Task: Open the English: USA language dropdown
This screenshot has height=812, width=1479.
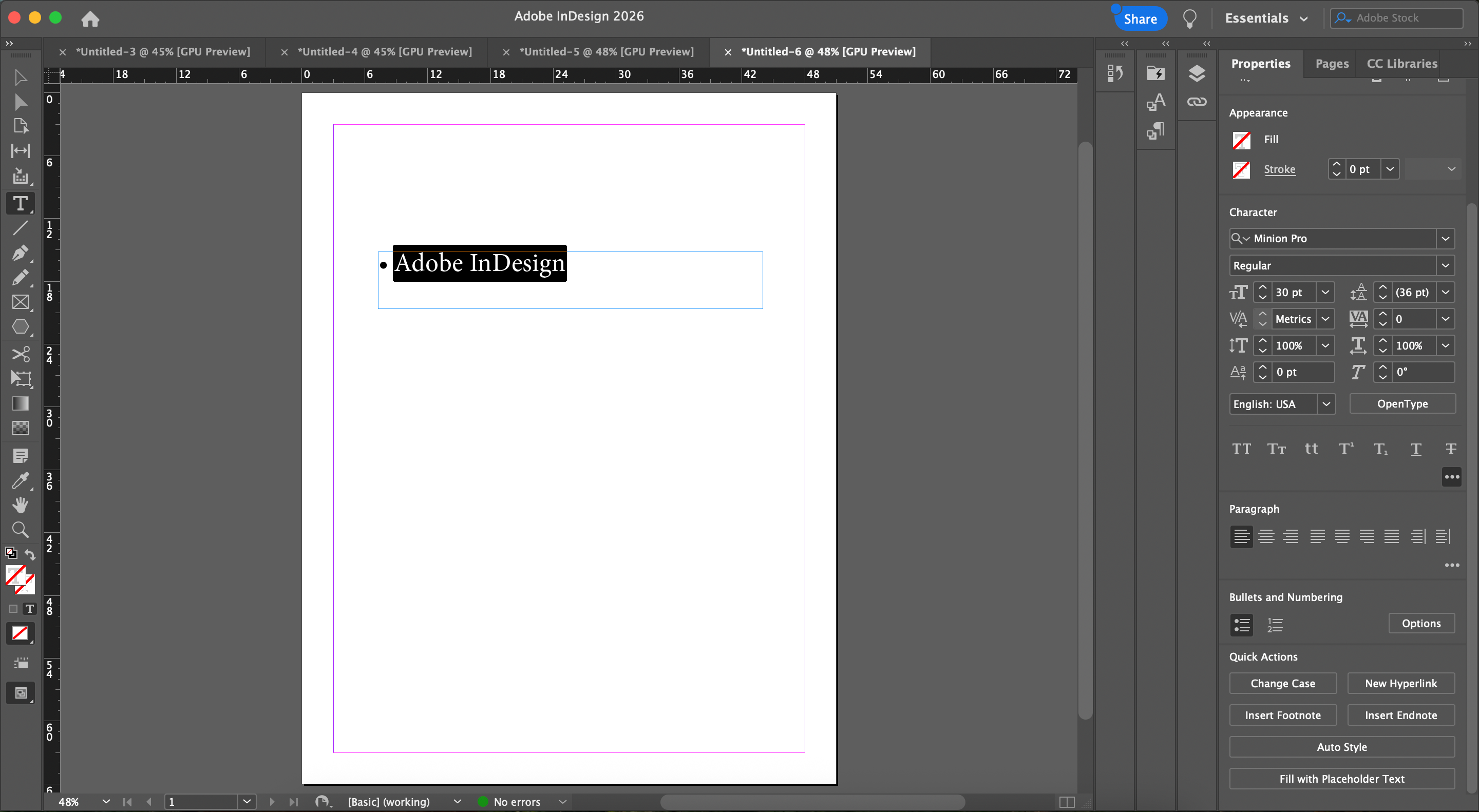Action: [x=1325, y=404]
